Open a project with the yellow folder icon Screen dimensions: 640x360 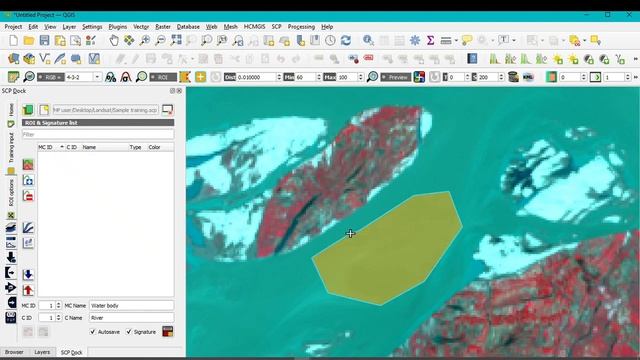pos(29,40)
